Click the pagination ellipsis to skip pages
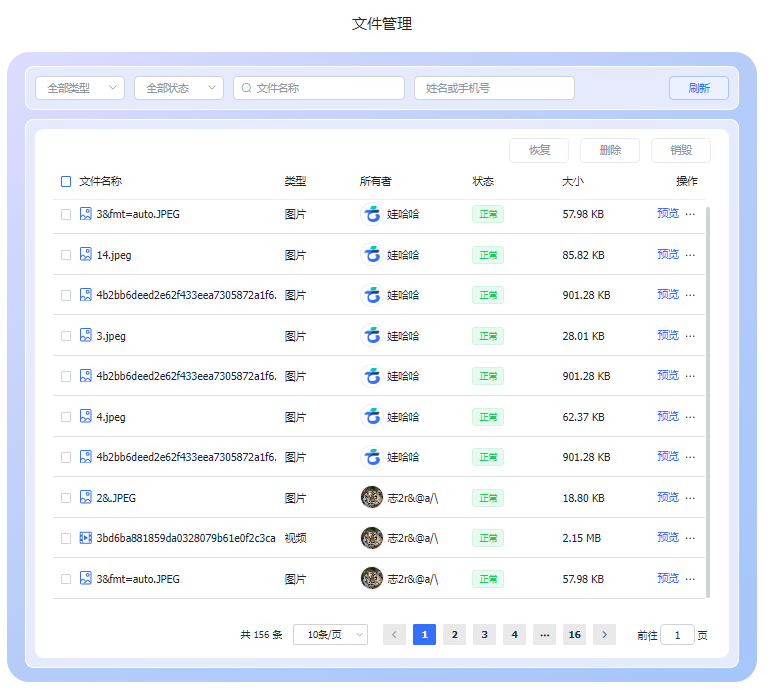776x690 pixels. [544, 635]
